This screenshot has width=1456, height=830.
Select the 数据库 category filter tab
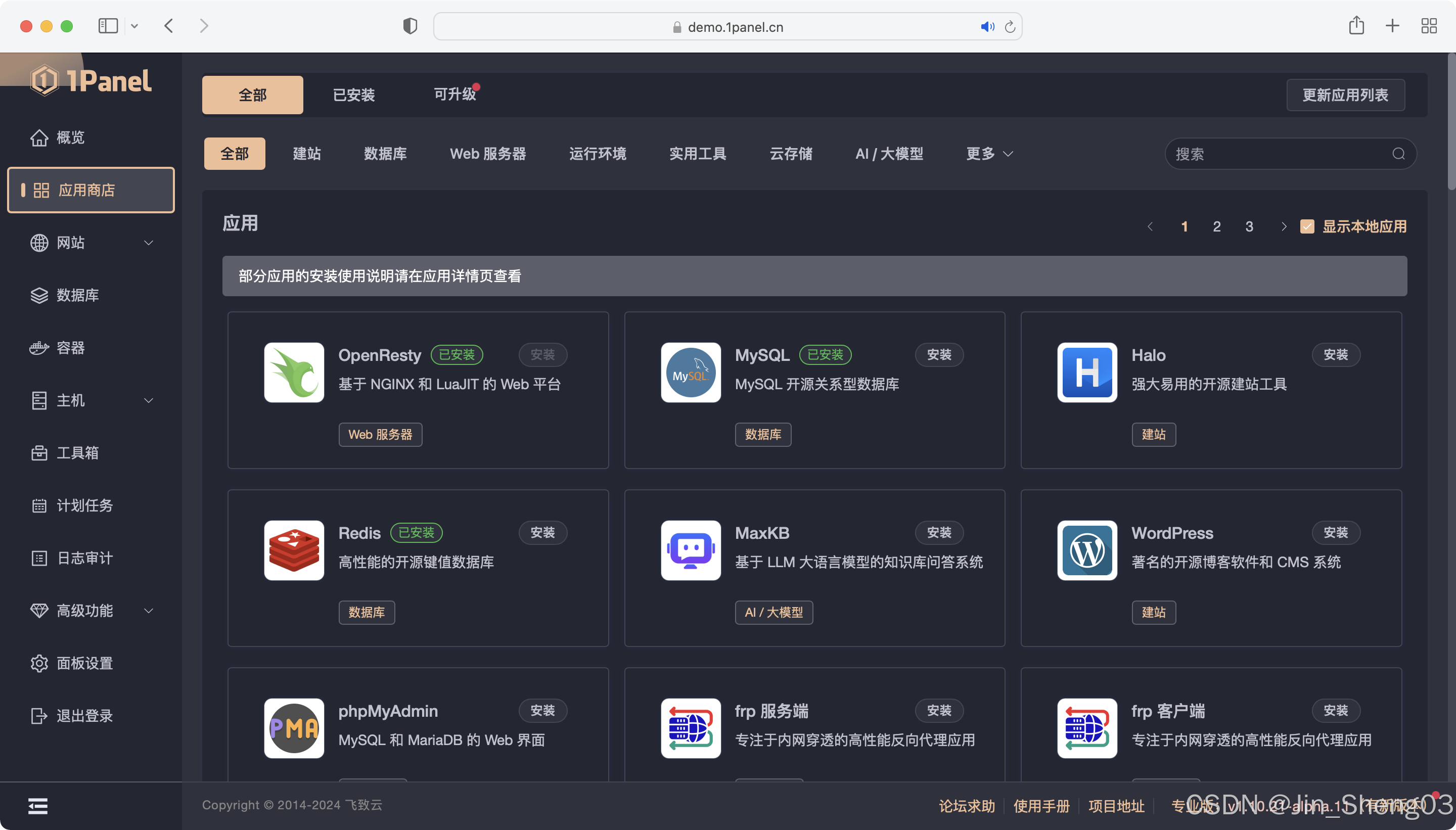(x=385, y=154)
